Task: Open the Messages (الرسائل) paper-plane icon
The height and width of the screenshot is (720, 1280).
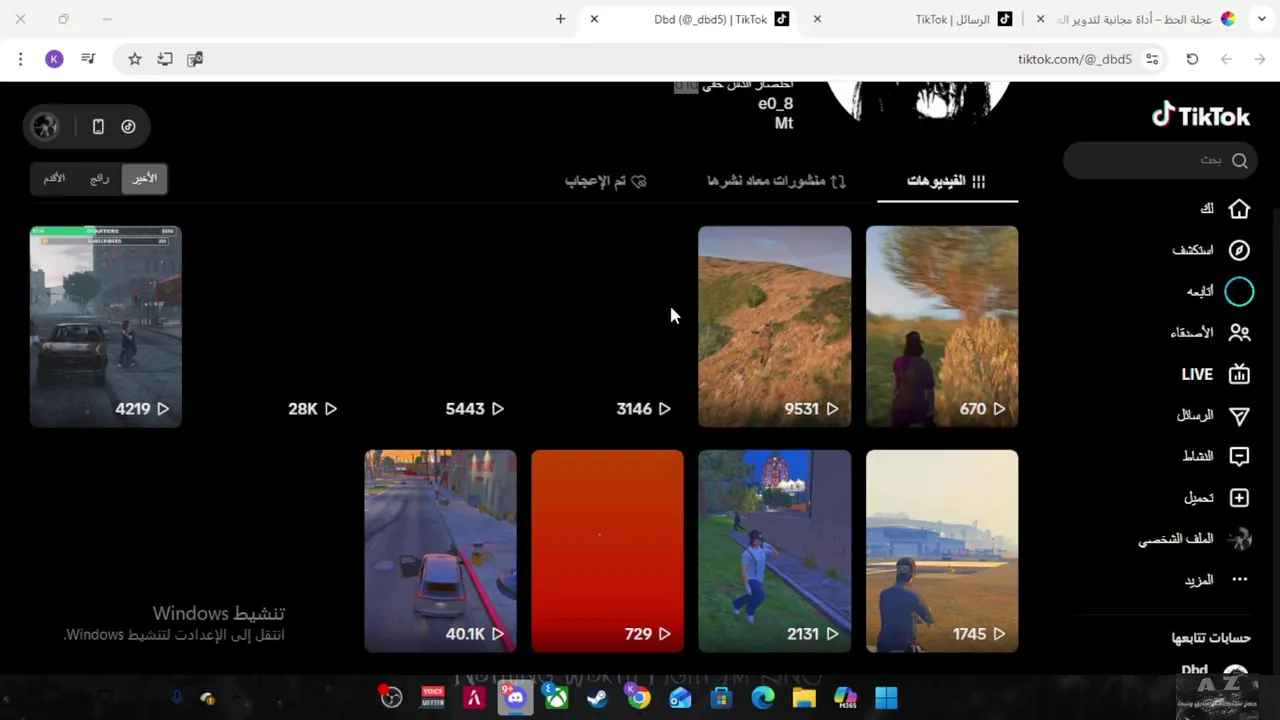Action: click(x=1239, y=415)
